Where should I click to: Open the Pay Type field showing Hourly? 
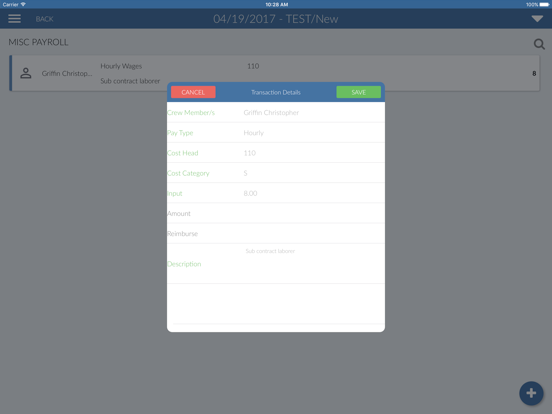[x=276, y=133]
